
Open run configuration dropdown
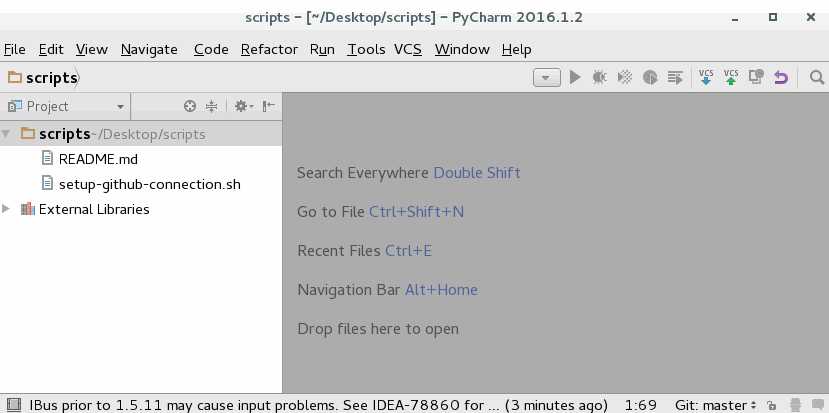point(547,78)
